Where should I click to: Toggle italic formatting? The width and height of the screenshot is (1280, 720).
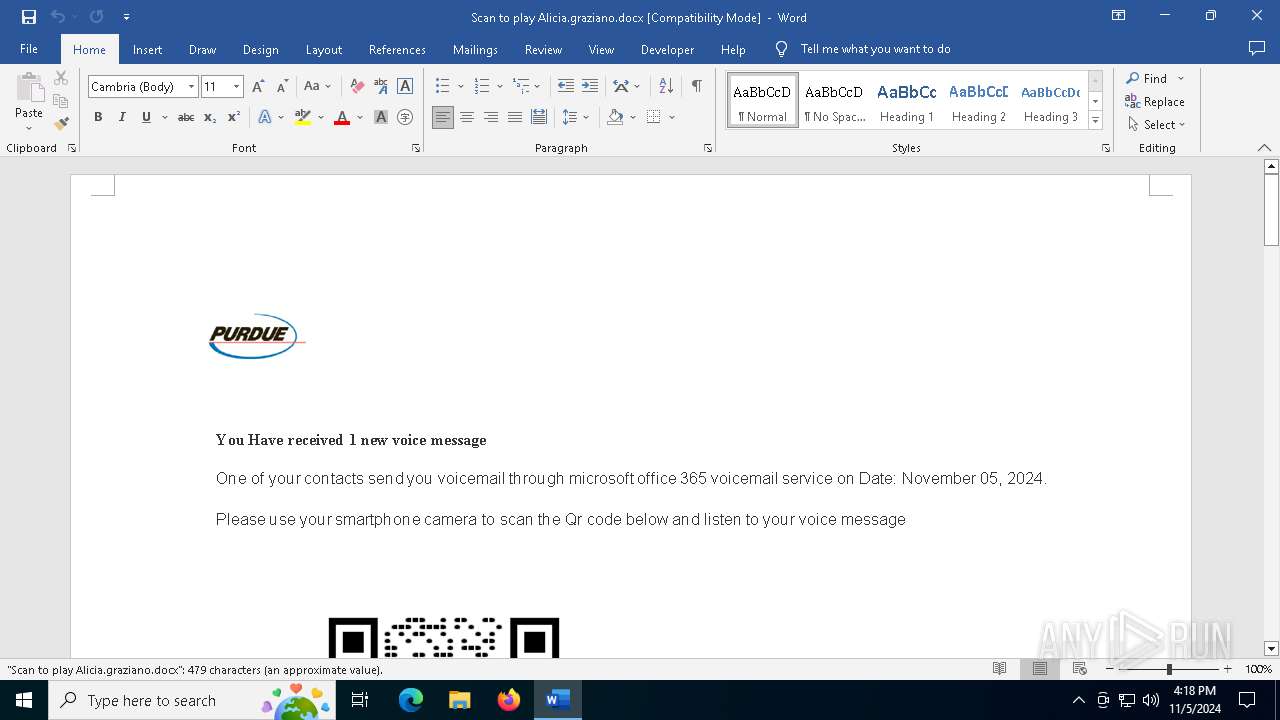(x=122, y=117)
